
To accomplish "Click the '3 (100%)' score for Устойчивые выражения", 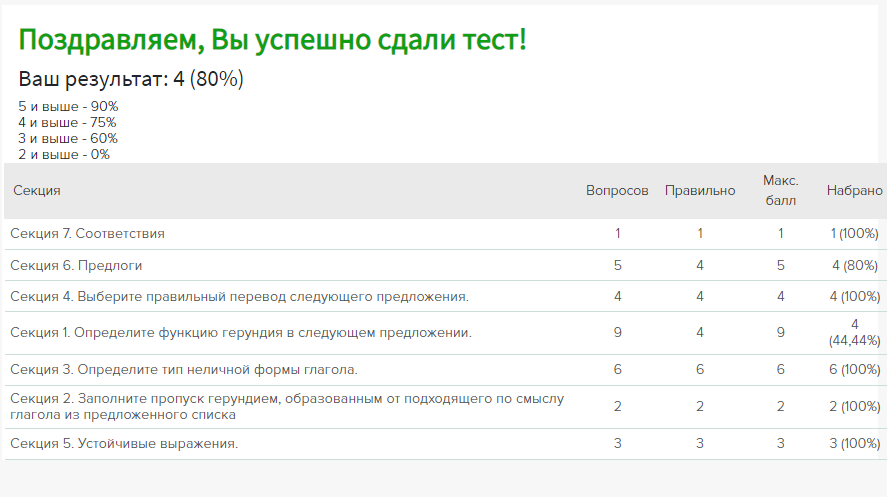I will 854,443.
